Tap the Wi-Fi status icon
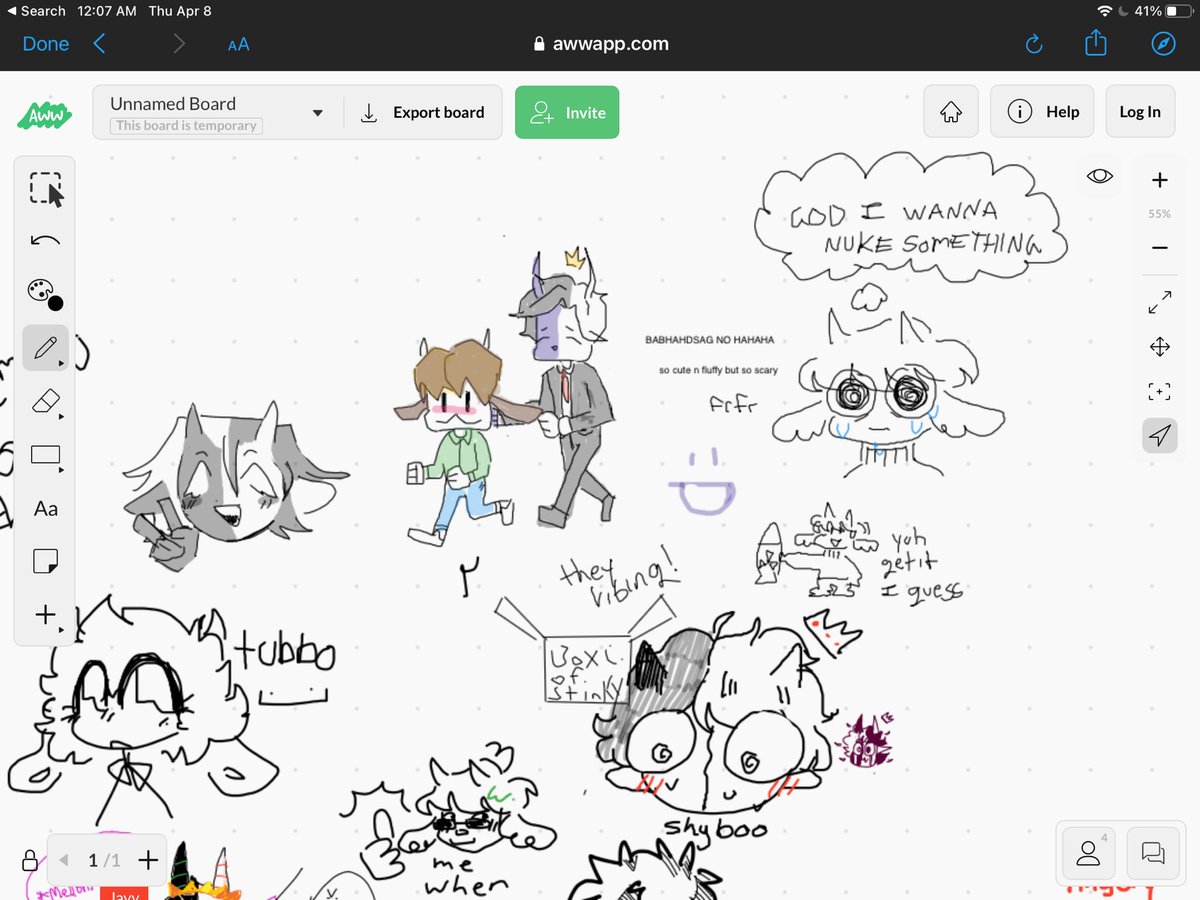The image size is (1200, 900). tap(1105, 11)
